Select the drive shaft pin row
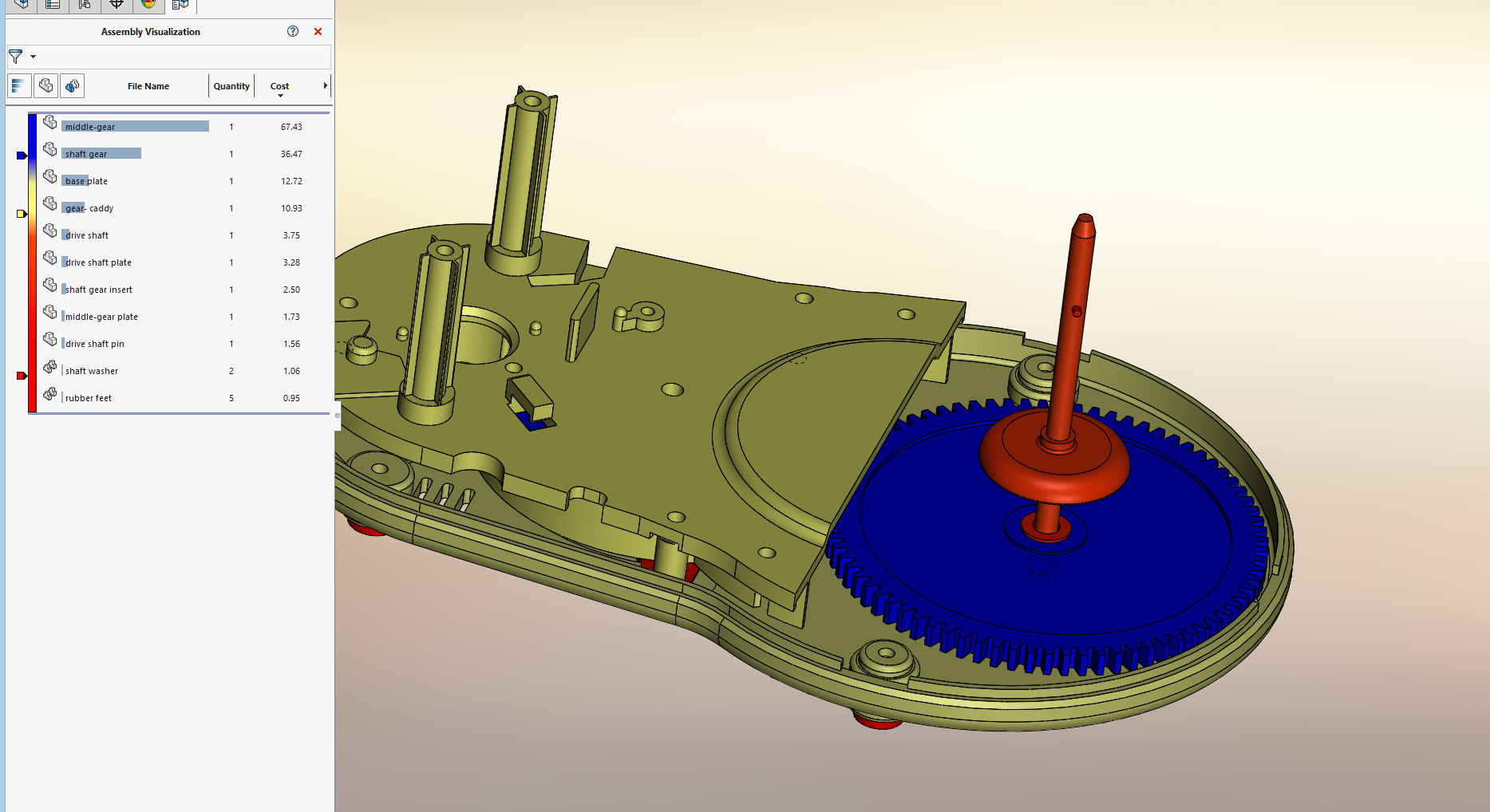The image size is (1490, 812). [x=184, y=344]
